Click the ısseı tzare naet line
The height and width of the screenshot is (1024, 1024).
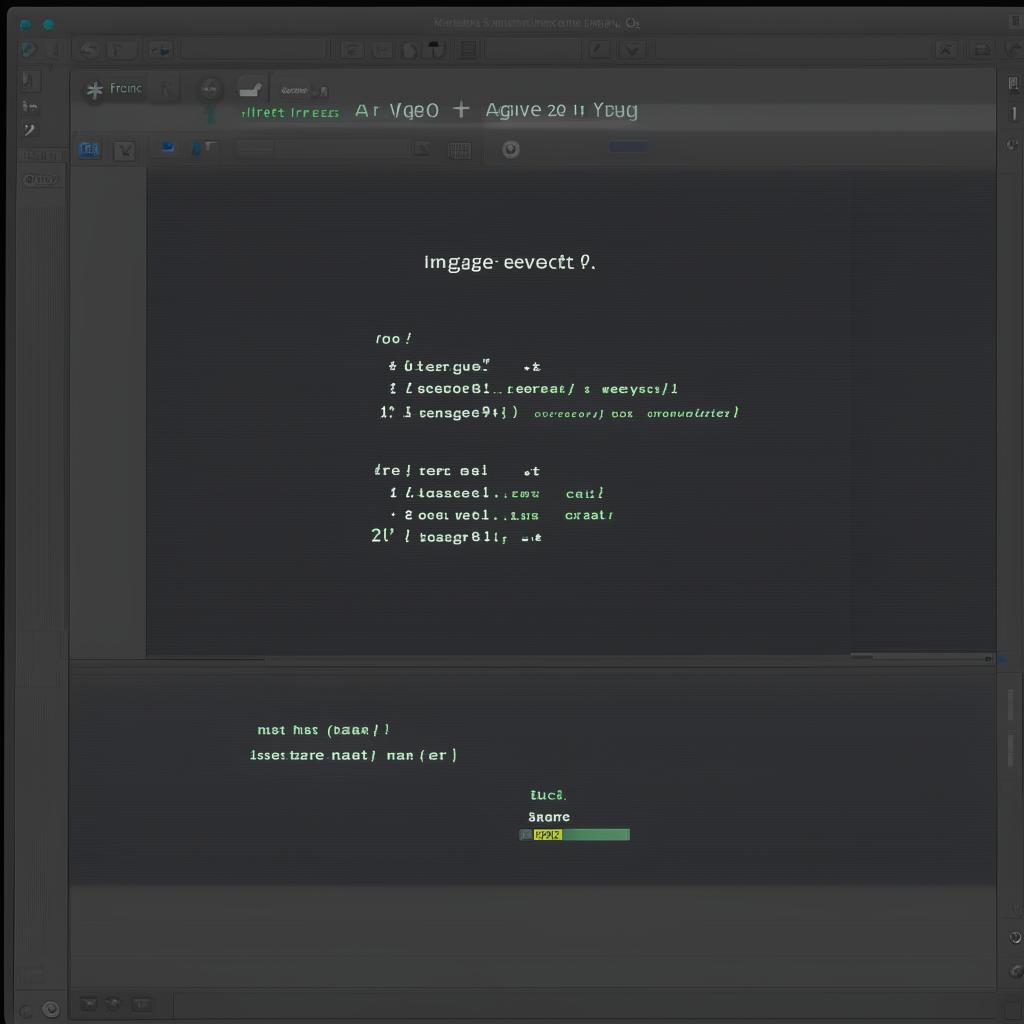(x=353, y=755)
